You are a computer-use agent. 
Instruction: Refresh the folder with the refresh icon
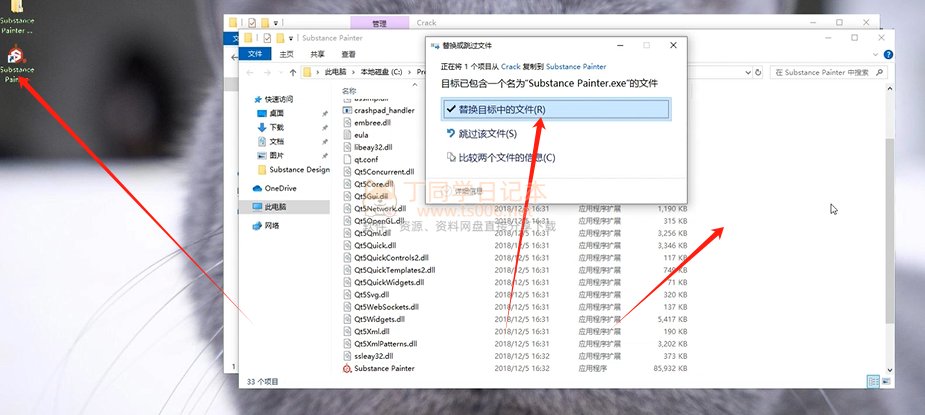pos(758,73)
